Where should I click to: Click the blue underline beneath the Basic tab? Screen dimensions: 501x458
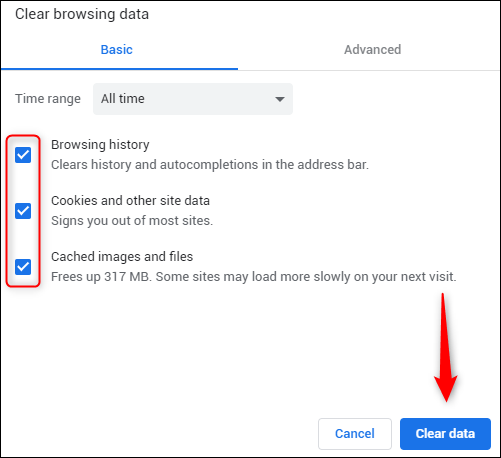[119, 69]
